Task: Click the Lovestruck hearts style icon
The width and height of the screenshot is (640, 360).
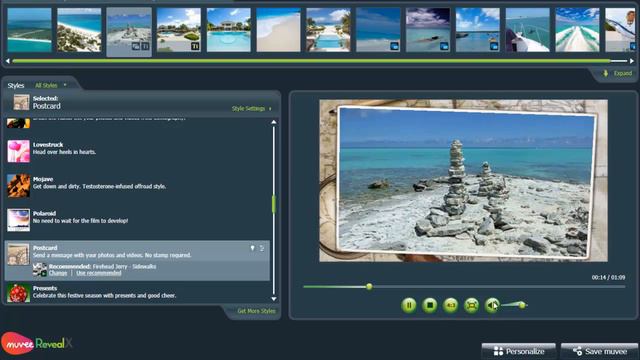Action: (x=18, y=151)
